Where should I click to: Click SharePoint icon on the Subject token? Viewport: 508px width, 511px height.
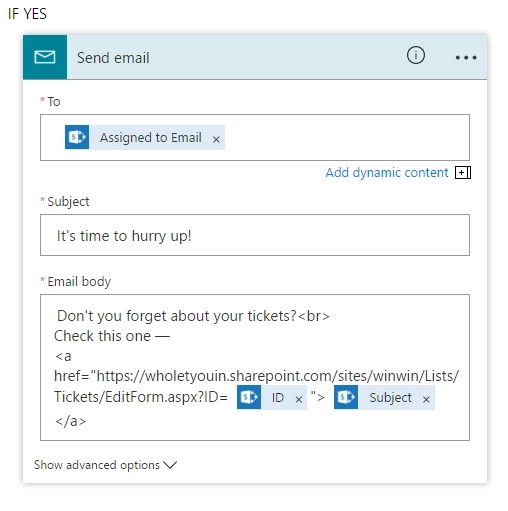[346, 397]
